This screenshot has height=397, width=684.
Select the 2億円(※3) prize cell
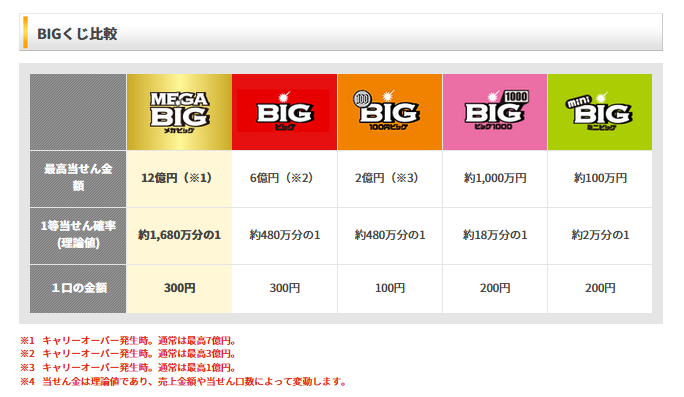(x=390, y=179)
